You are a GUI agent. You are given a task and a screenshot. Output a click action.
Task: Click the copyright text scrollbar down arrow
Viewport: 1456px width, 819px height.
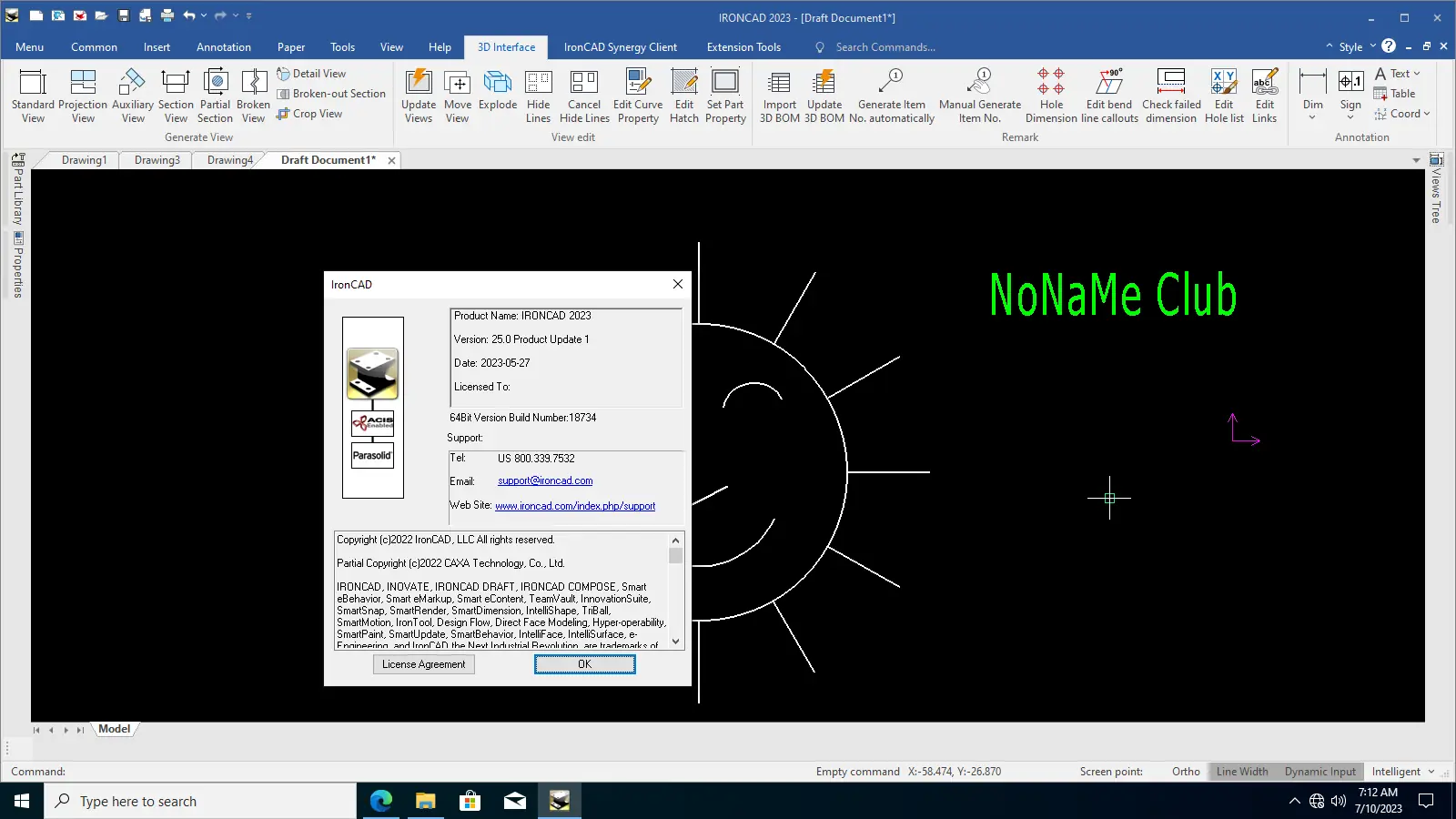pyautogui.click(x=675, y=641)
